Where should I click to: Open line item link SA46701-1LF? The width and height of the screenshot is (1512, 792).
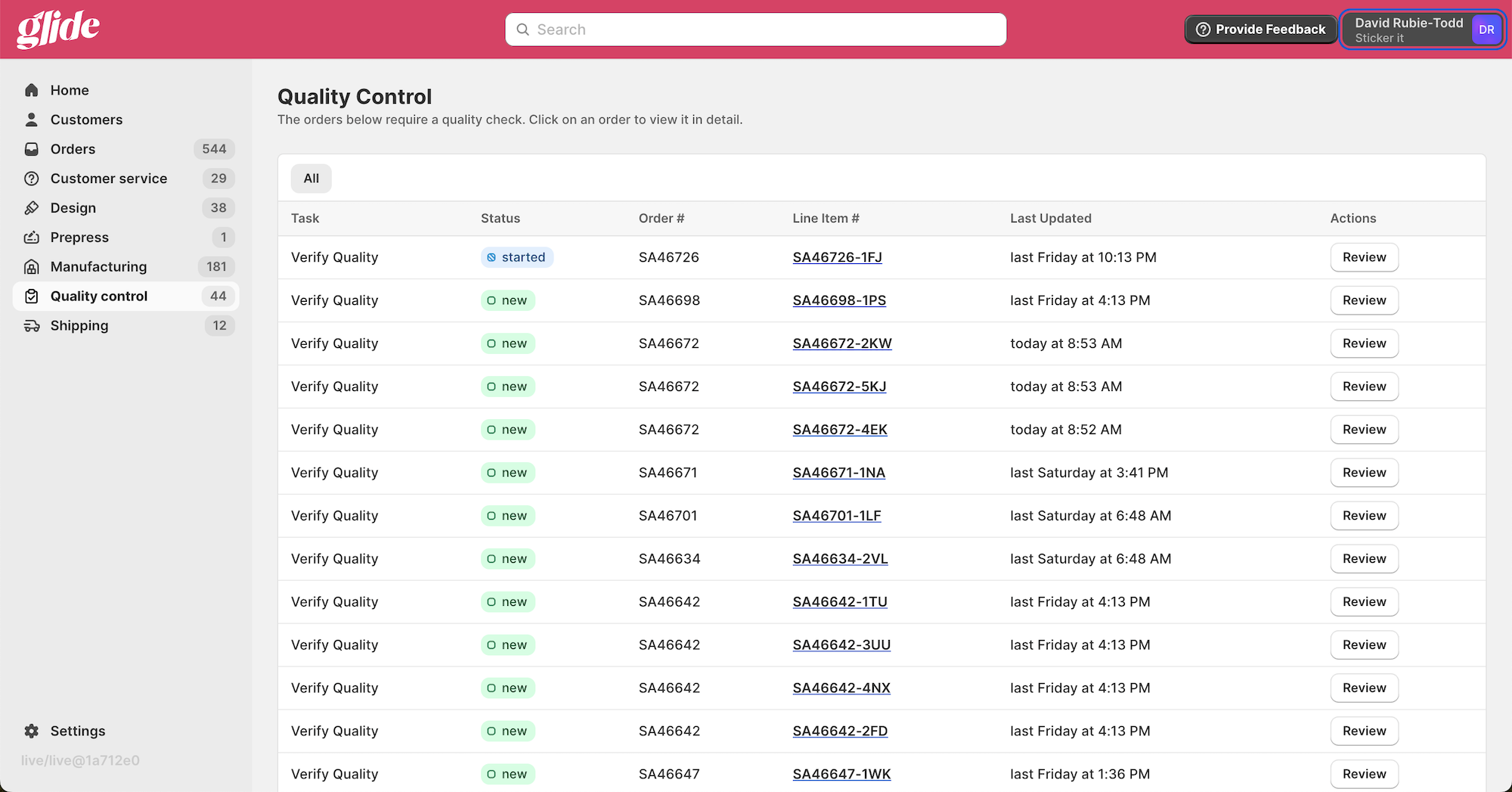click(x=837, y=516)
